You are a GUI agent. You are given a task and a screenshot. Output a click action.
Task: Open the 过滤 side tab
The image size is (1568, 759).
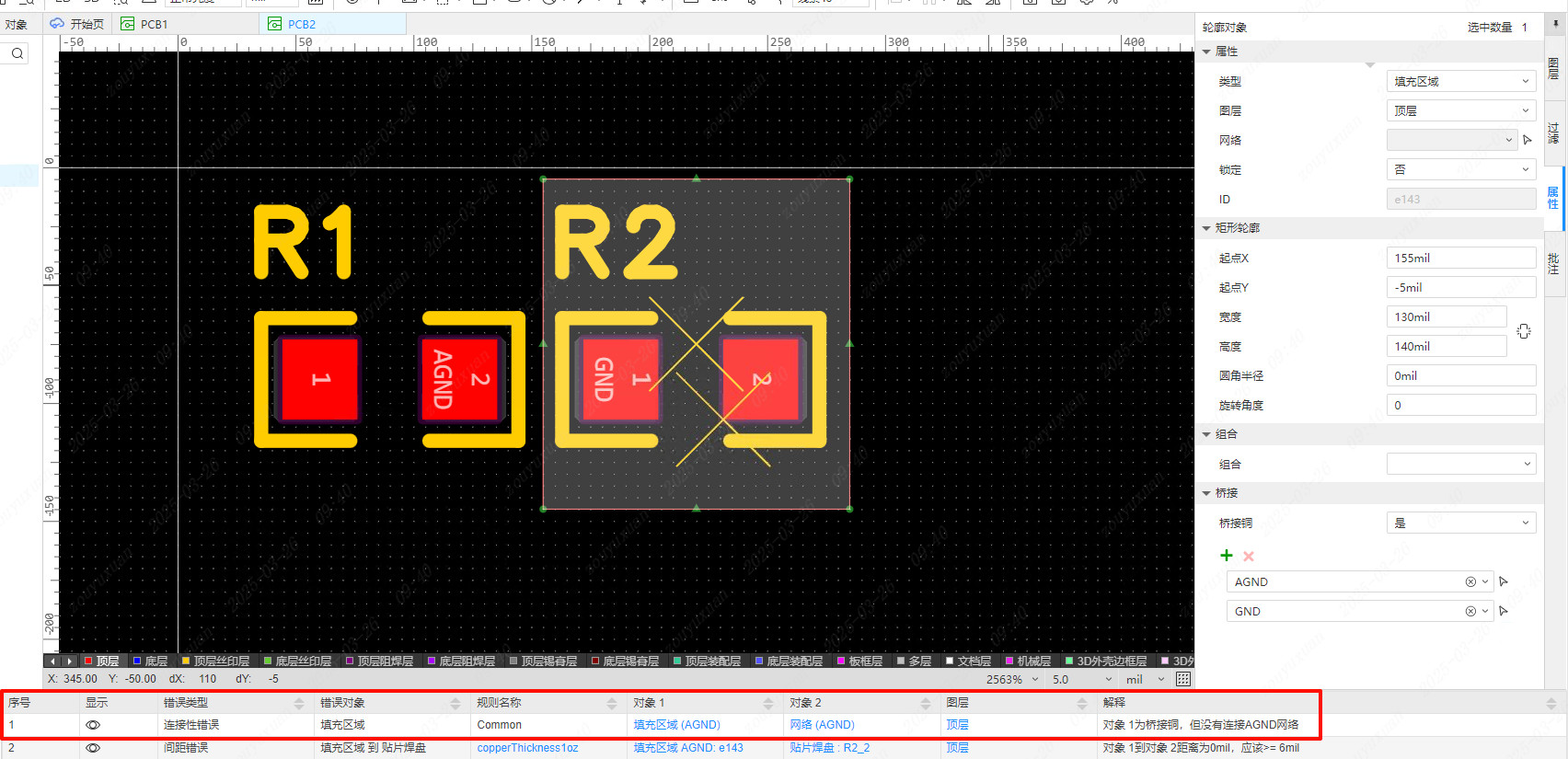point(1553,132)
